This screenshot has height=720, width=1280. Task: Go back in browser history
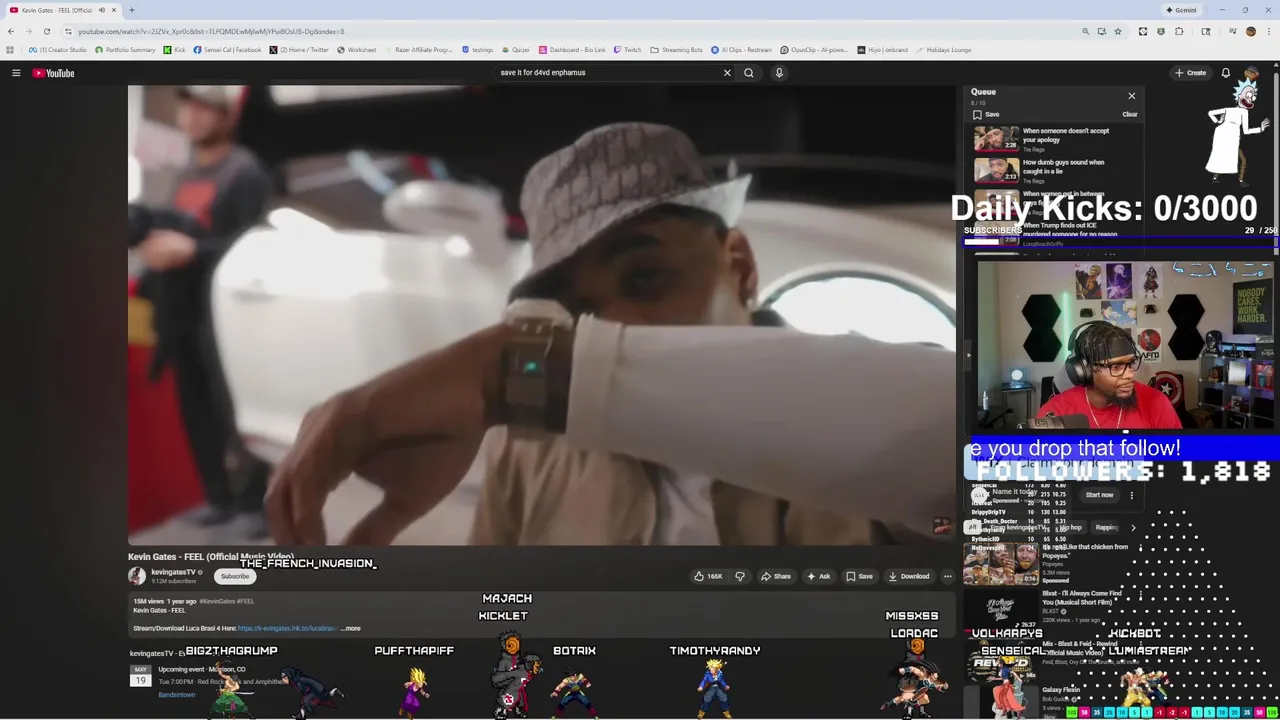[11, 31]
